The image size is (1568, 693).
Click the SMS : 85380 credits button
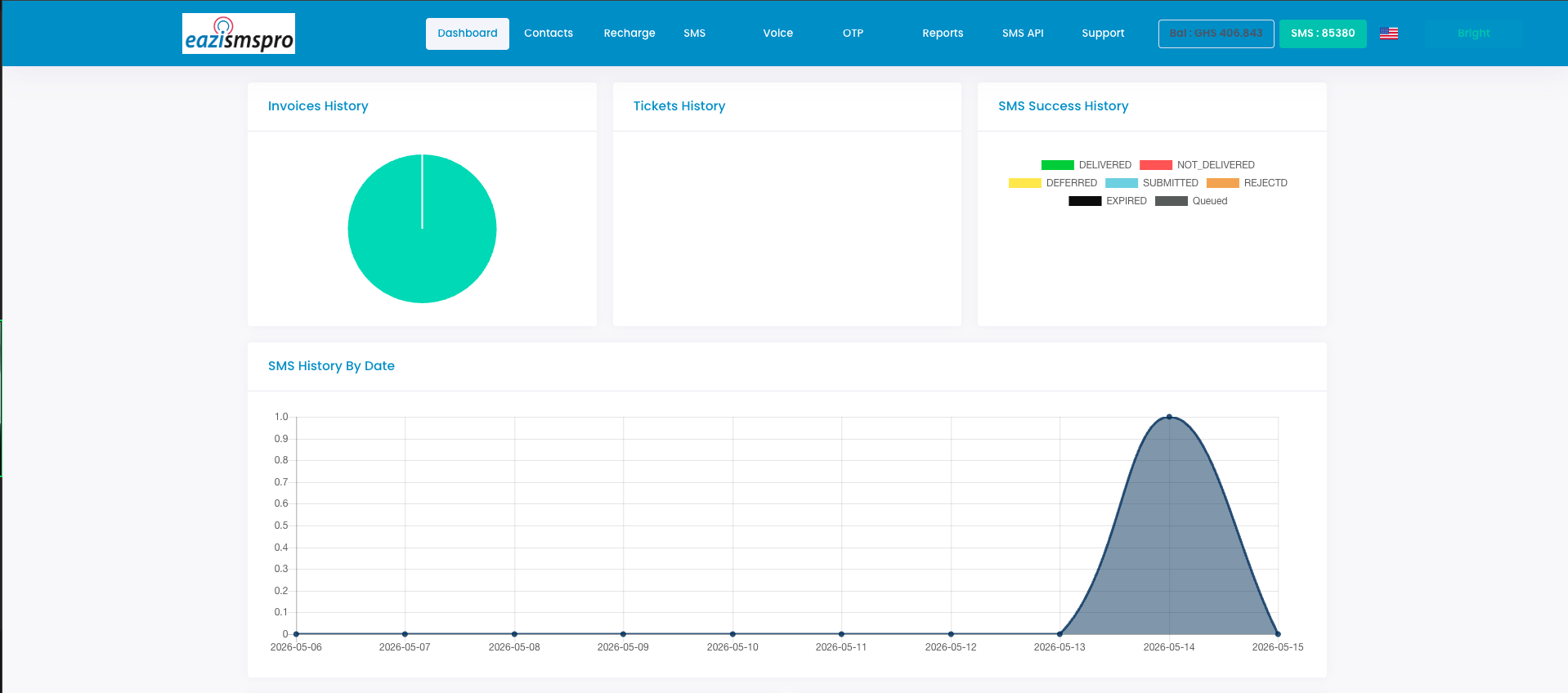pos(1323,34)
